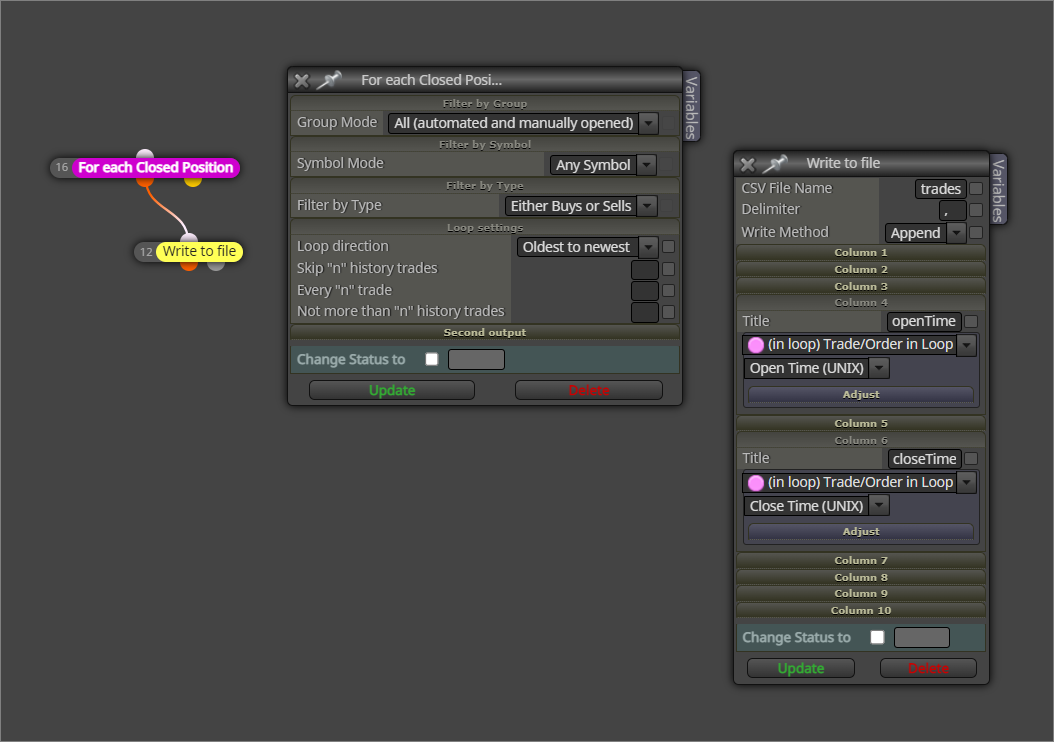Viewport: 1054px width, 742px height.
Task: Enable Change Status to in closed position panel
Action: [432, 359]
